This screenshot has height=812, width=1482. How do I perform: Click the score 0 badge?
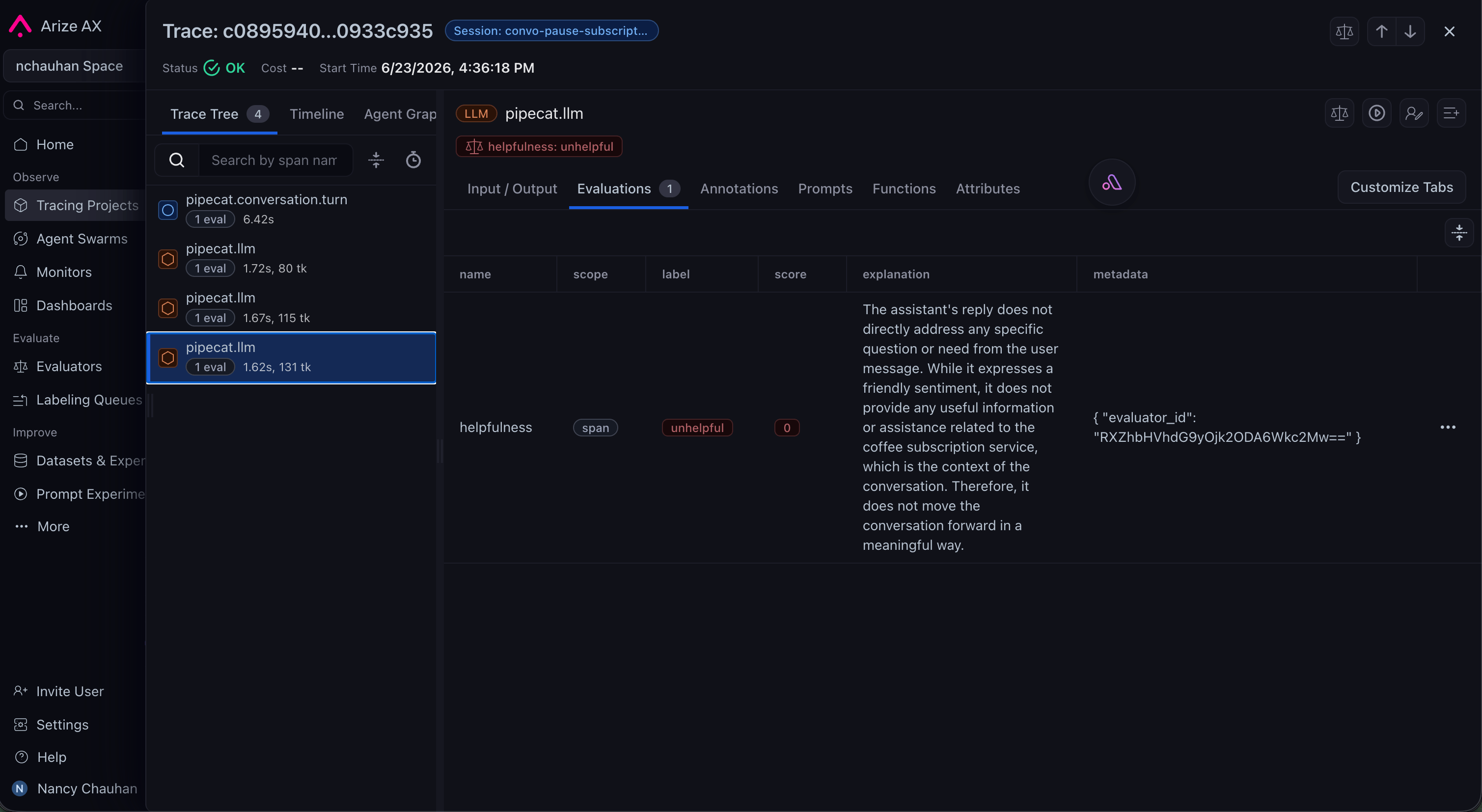tap(787, 427)
